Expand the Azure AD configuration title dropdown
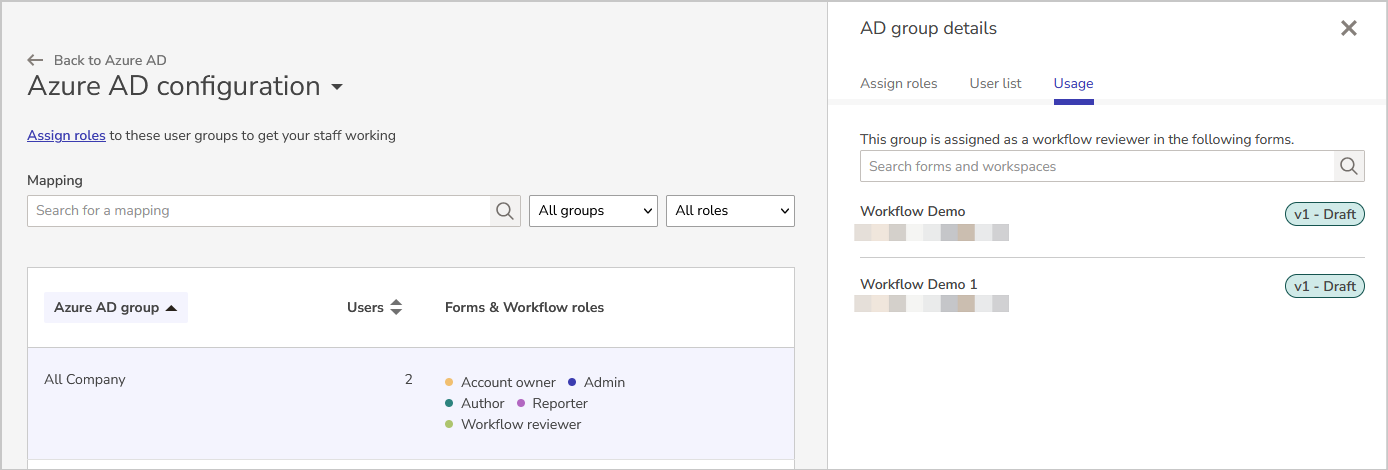This screenshot has height=470, width=1388. (337, 87)
